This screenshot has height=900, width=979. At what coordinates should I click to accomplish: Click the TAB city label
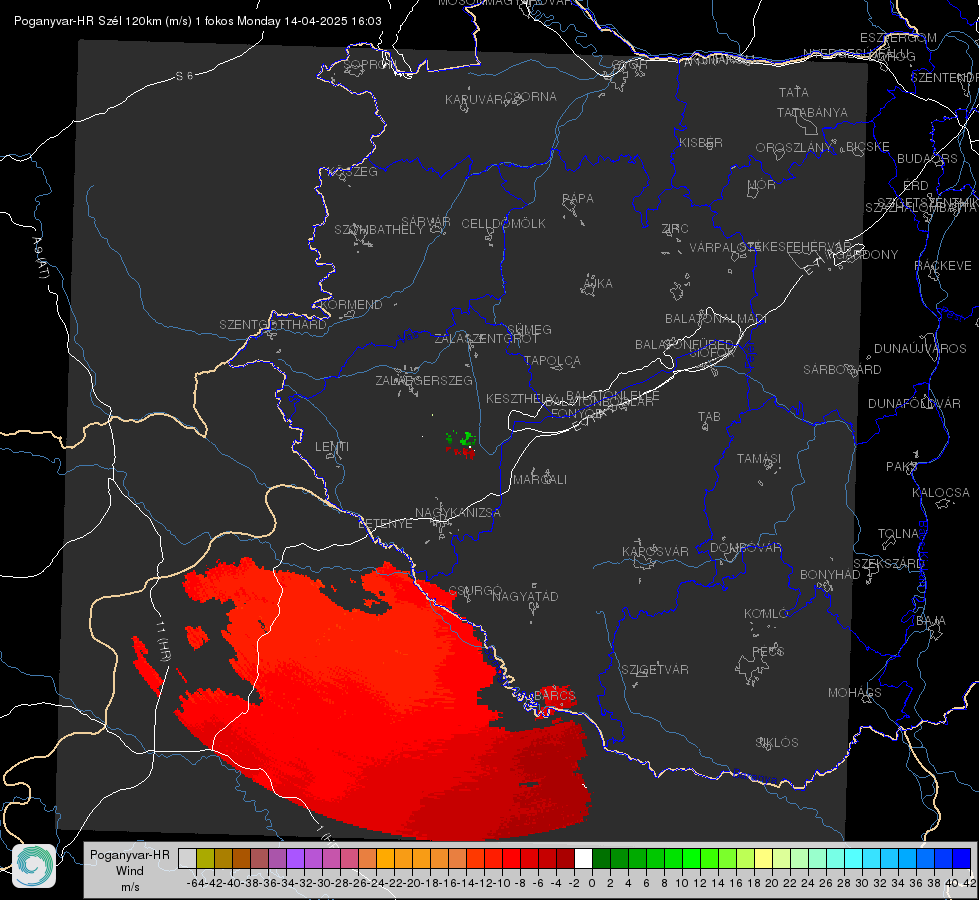pos(709,417)
